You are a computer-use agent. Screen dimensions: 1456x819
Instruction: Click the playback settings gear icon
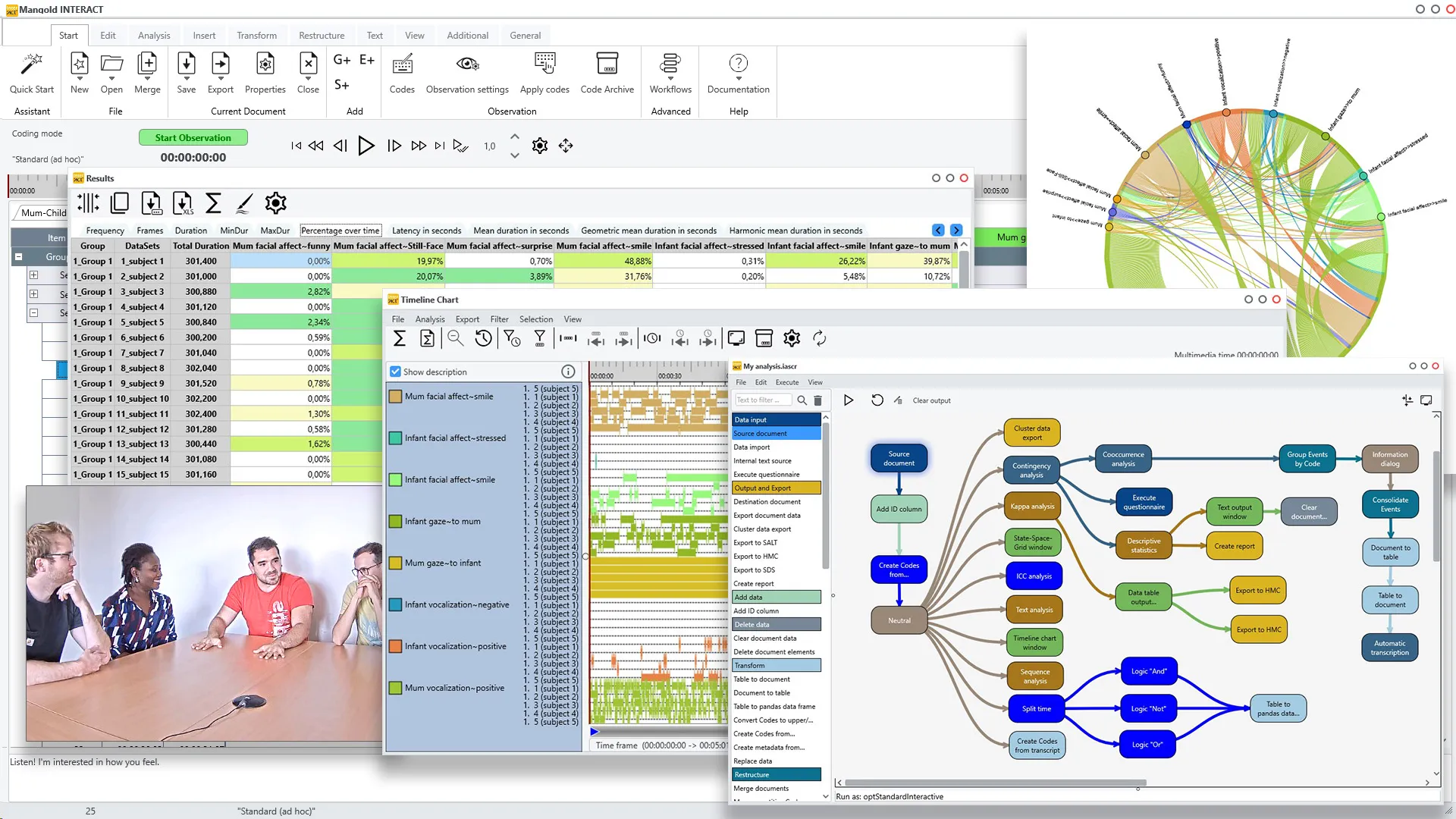click(540, 146)
